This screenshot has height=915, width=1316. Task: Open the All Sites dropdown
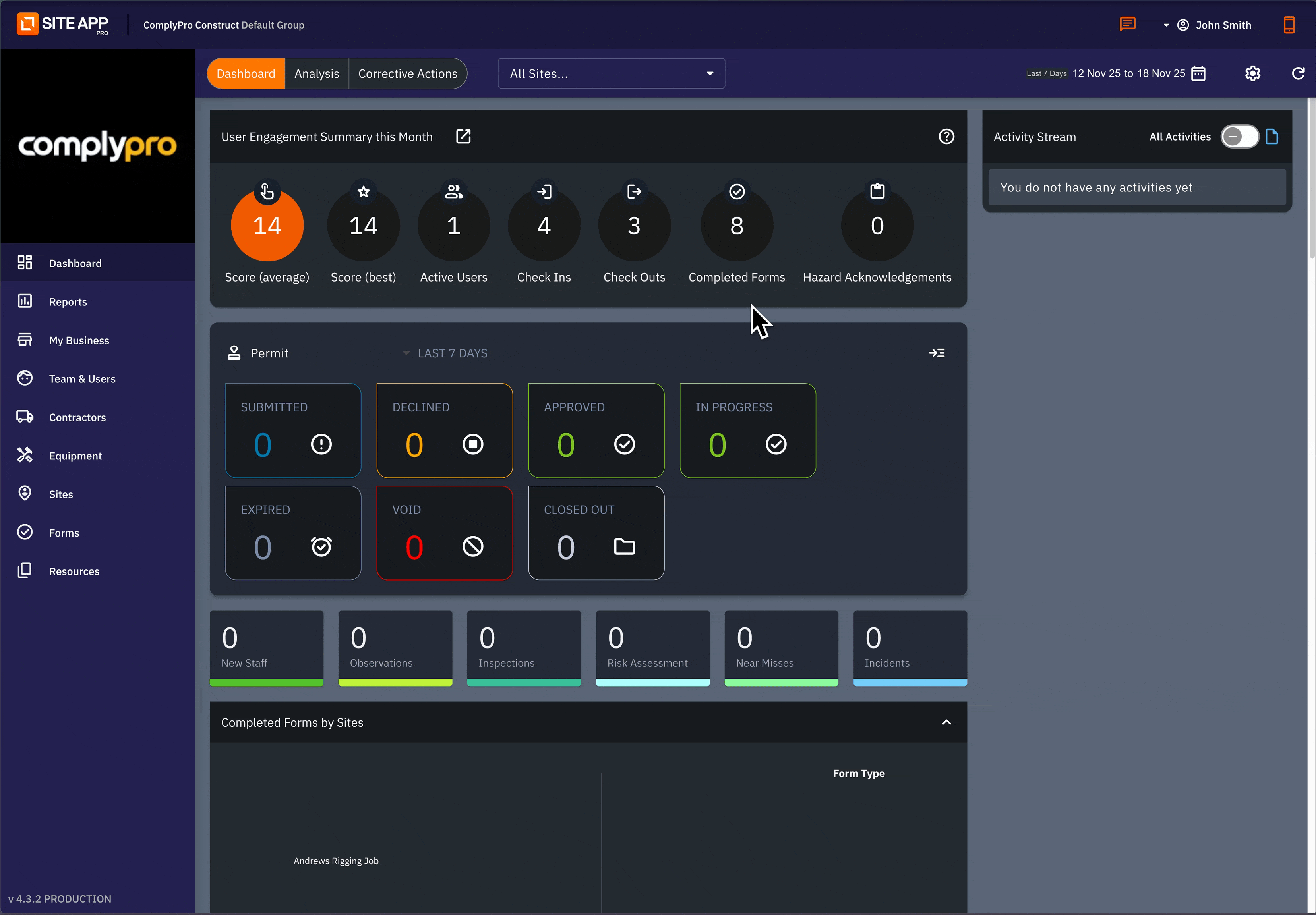611,73
